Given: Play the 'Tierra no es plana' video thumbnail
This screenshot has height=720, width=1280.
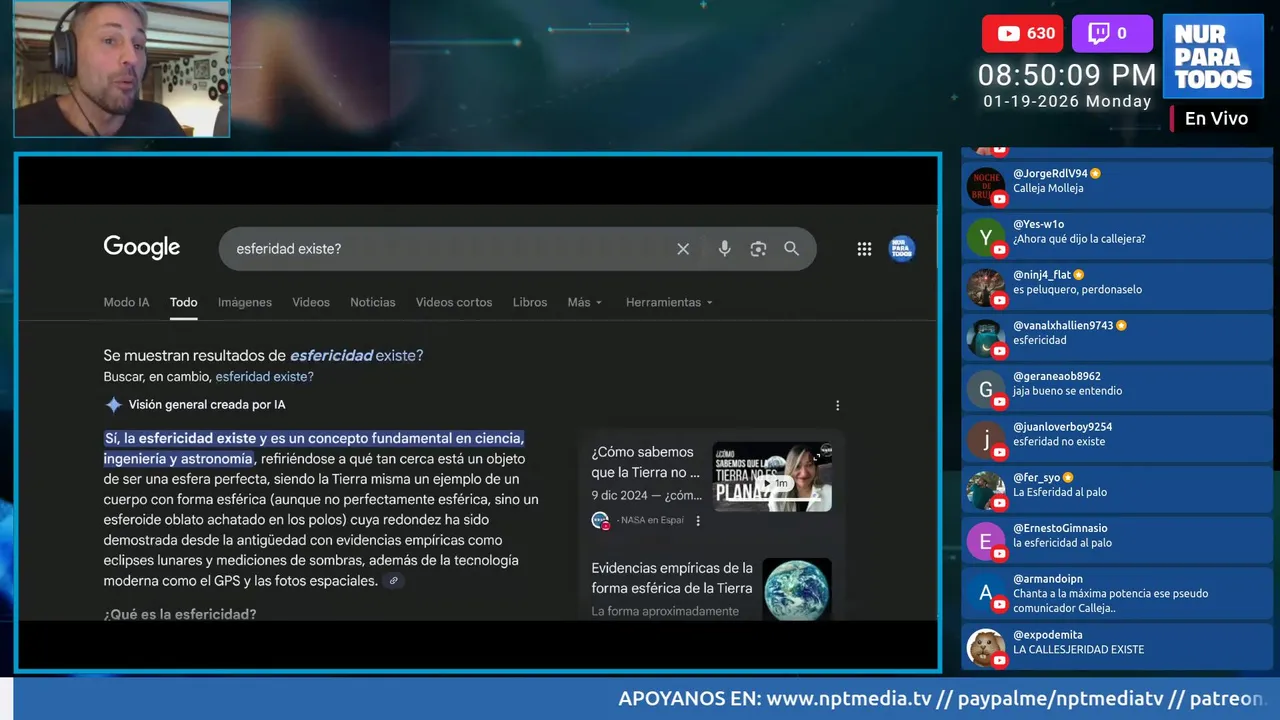Looking at the screenshot, I should (x=772, y=478).
